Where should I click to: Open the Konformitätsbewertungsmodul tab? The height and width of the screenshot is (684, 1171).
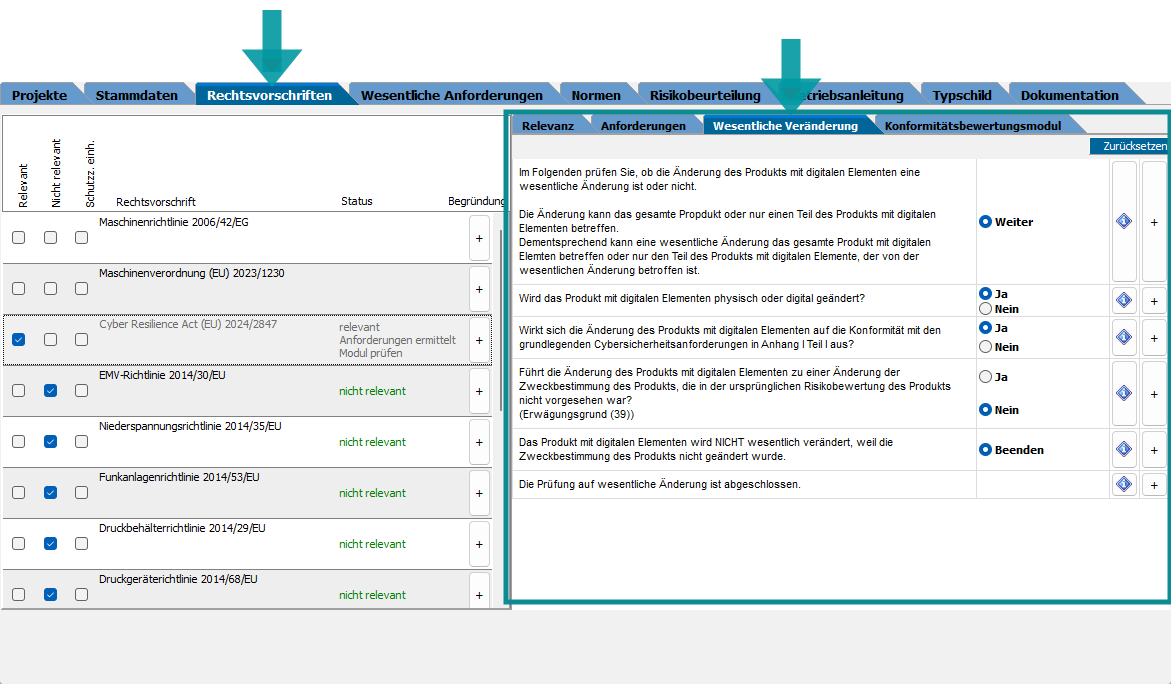[972, 126]
